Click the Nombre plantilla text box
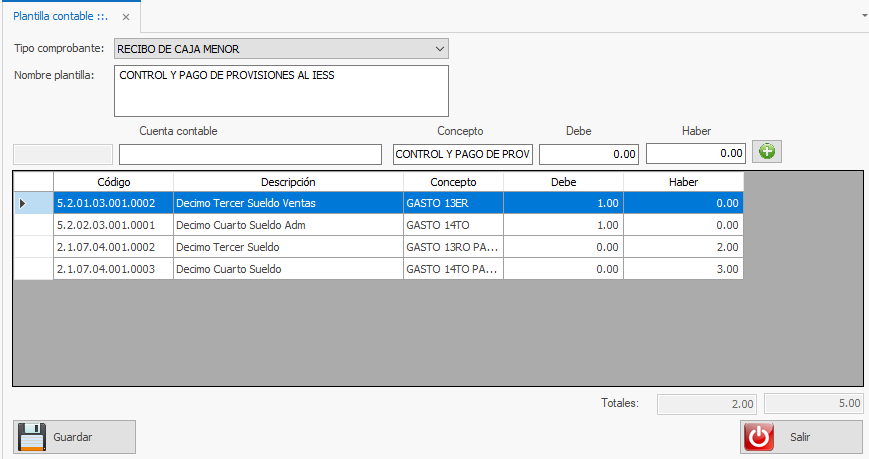Viewport: 869px width, 459px height. (282, 91)
